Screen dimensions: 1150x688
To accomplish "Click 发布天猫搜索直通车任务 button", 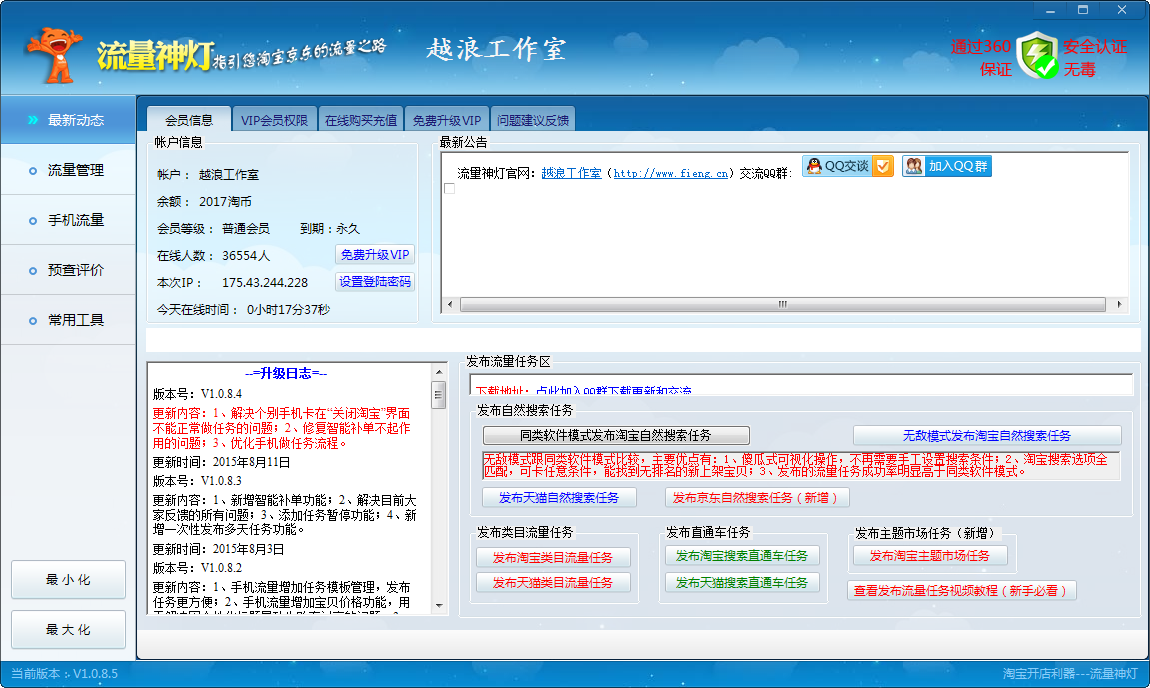I will click(741, 582).
